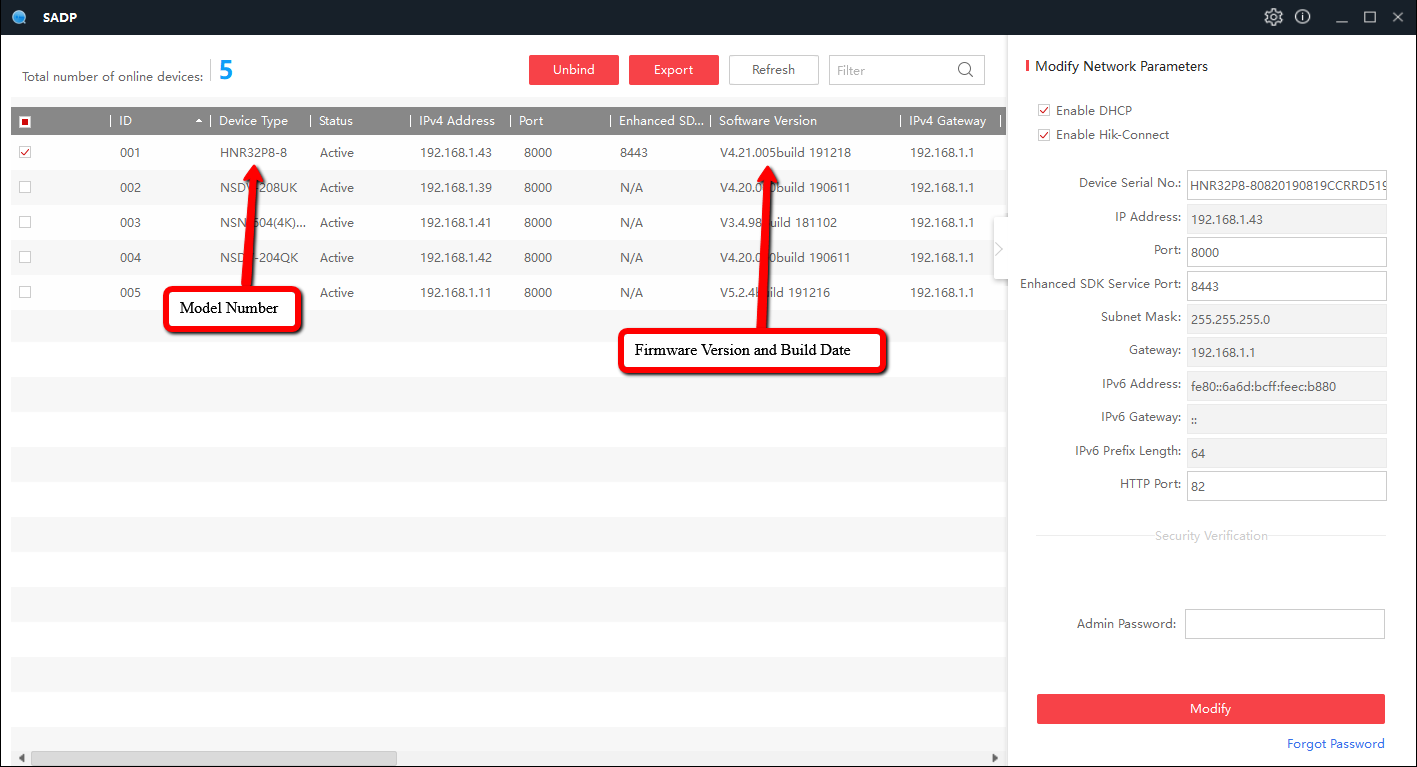1417x767 pixels.
Task: Toggle the Enable Hik-Connect checkbox
Action: (1044, 135)
